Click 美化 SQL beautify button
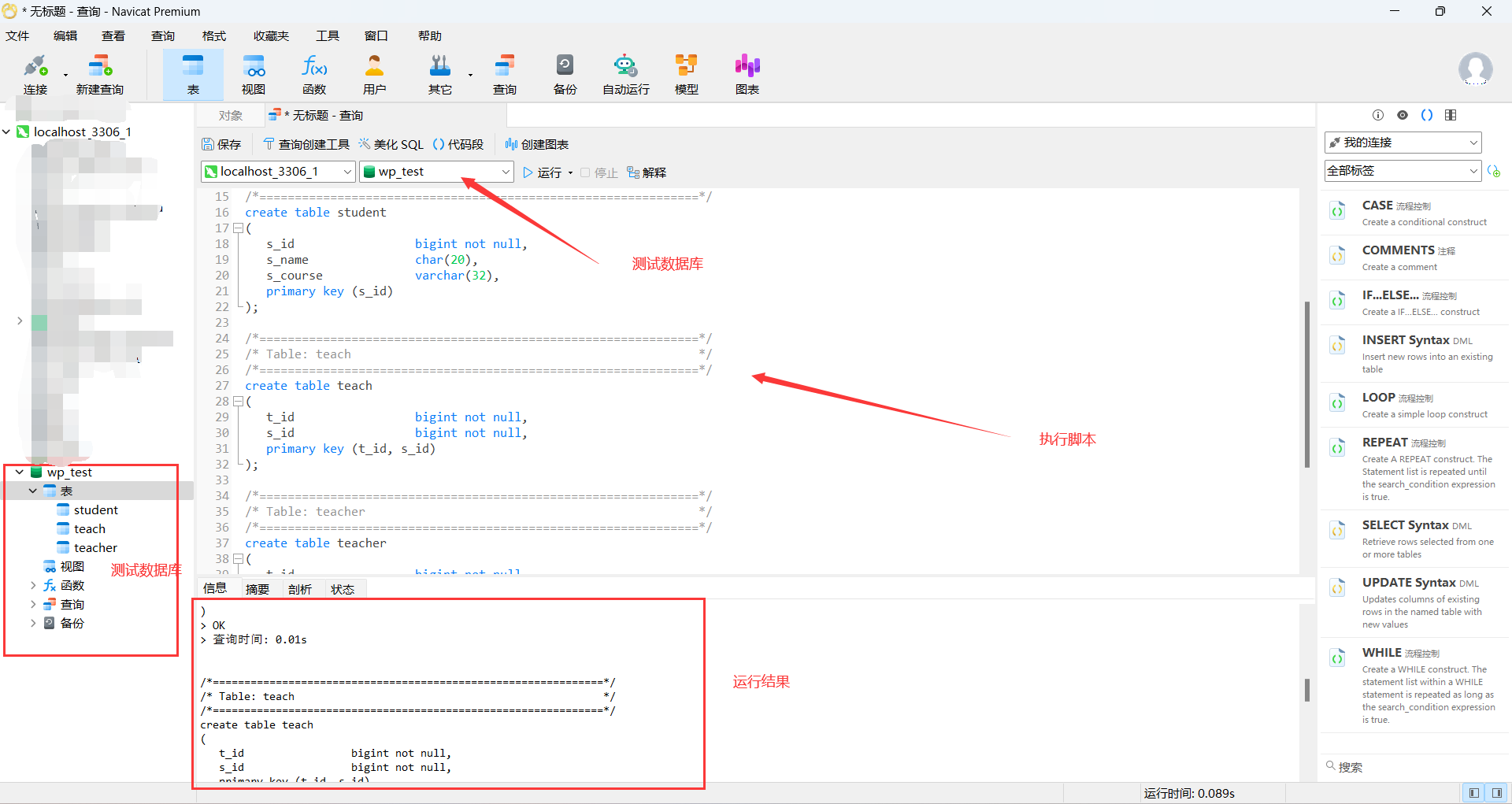The width and height of the screenshot is (1512, 804). pos(391,144)
